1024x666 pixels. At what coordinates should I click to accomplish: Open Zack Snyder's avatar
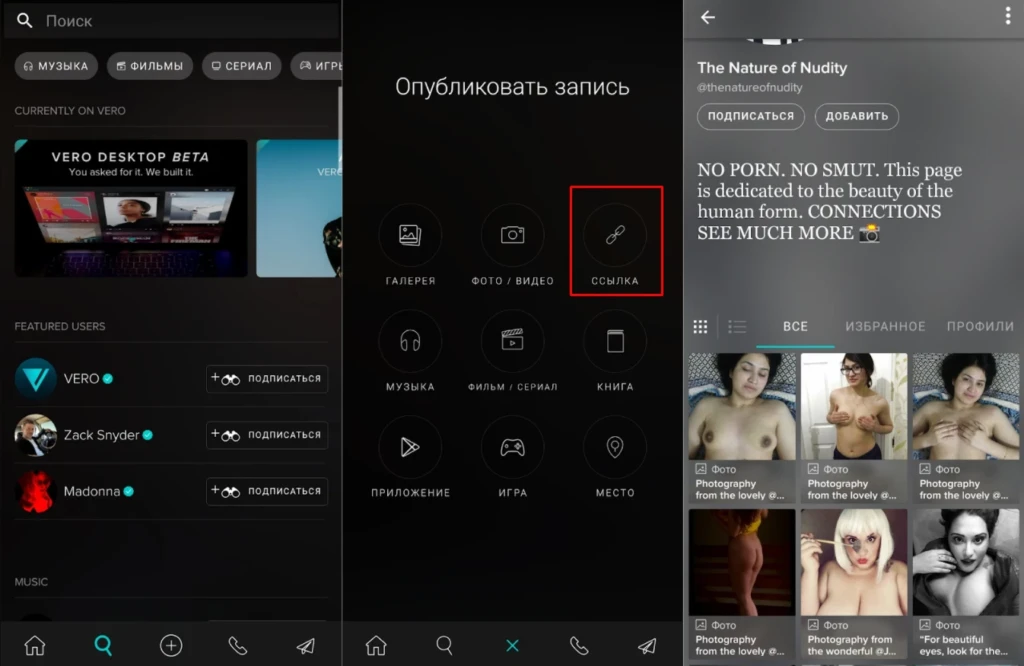(35, 435)
